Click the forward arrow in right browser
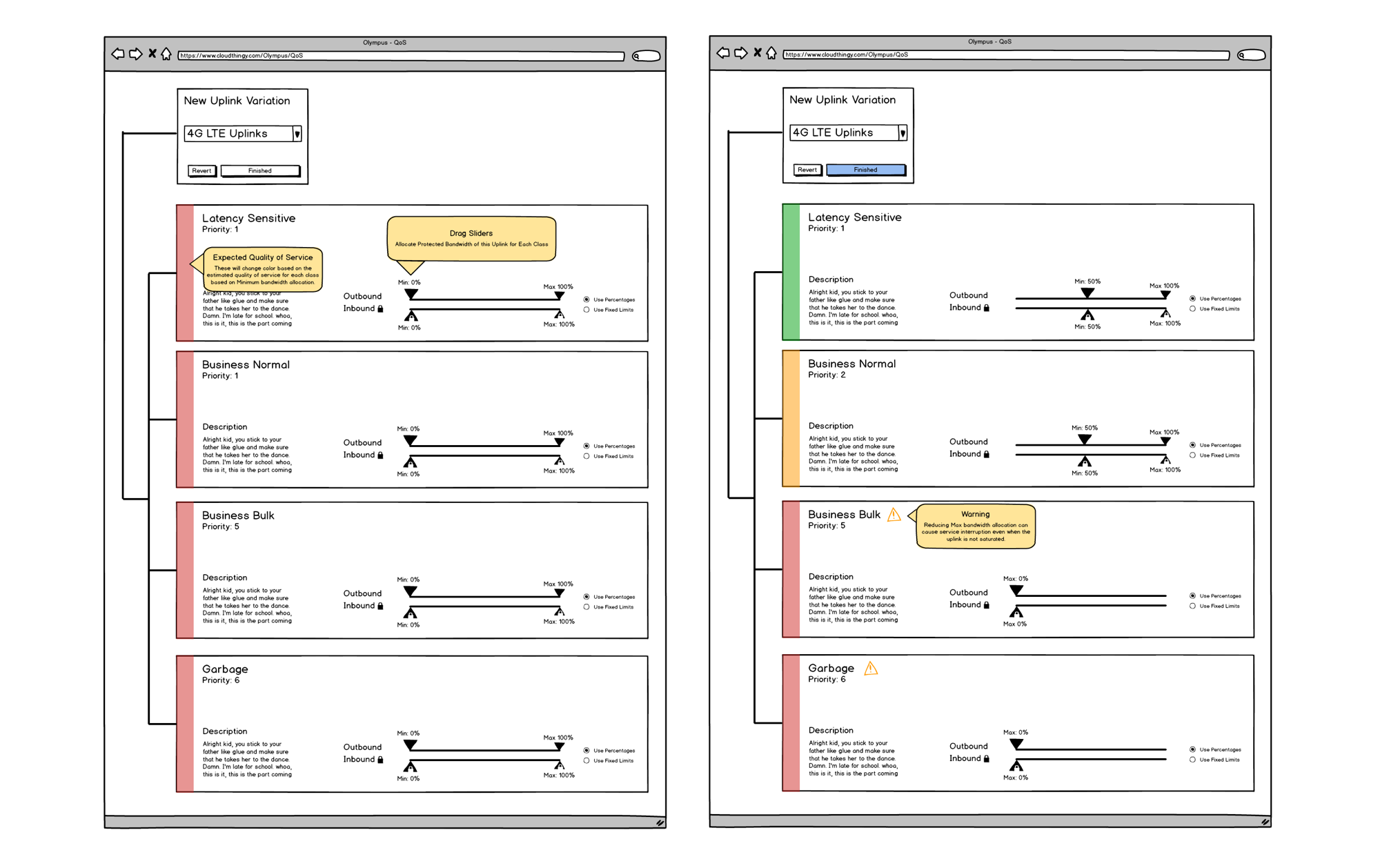1380x868 pixels. click(x=740, y=53)
